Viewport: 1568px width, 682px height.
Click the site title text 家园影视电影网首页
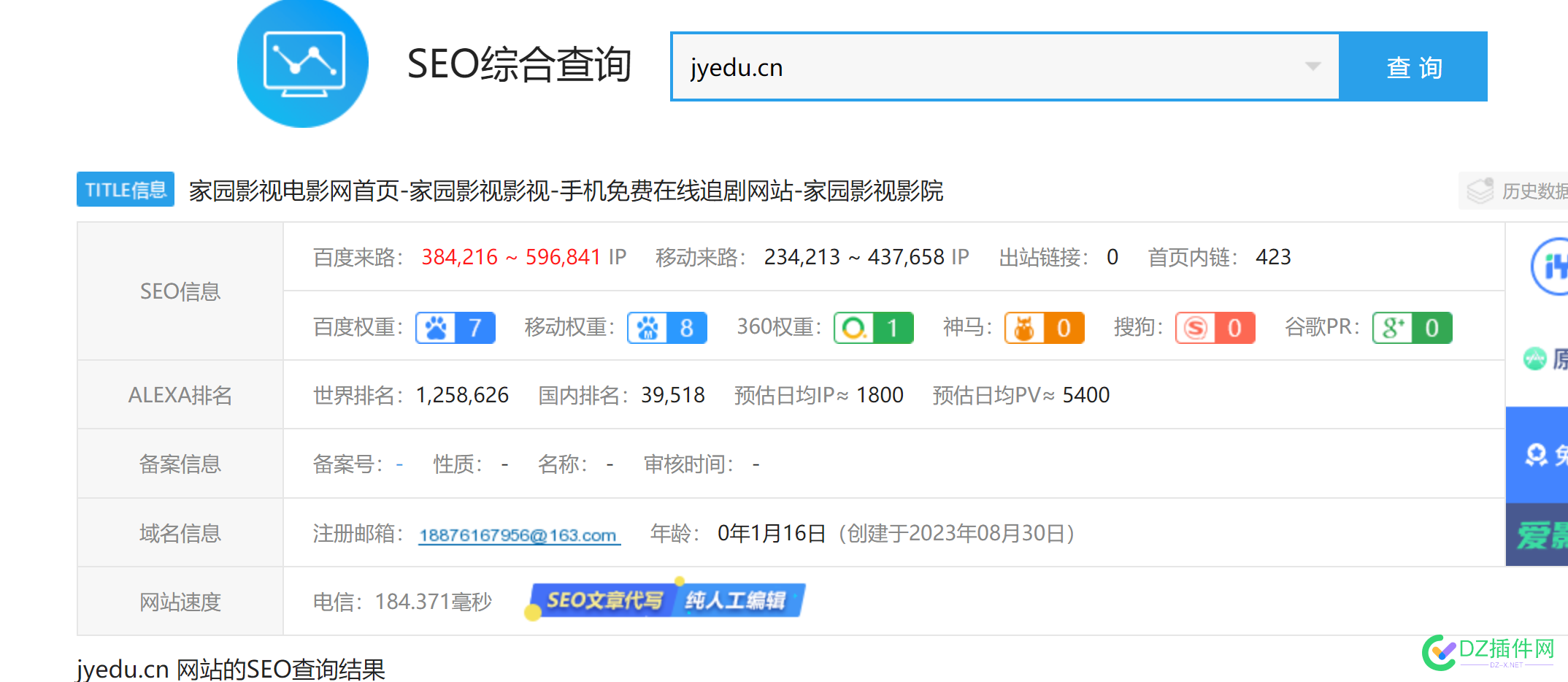[295, 191]
